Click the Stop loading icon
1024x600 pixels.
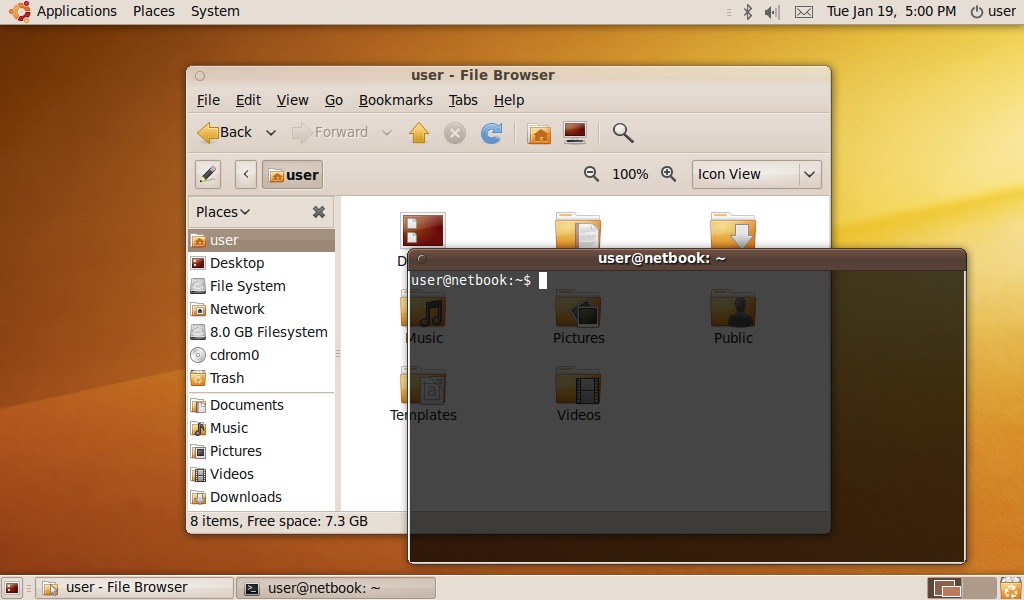(455, 133)
